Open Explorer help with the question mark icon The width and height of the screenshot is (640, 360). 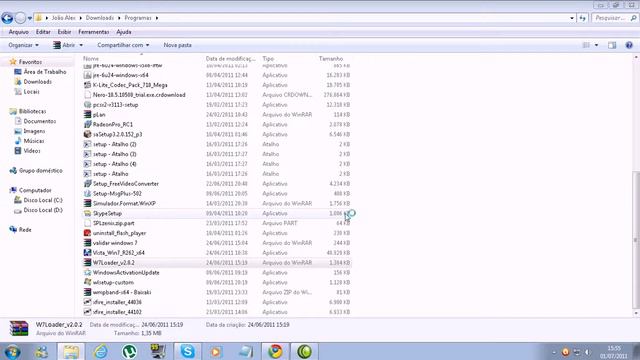[629, 45]
